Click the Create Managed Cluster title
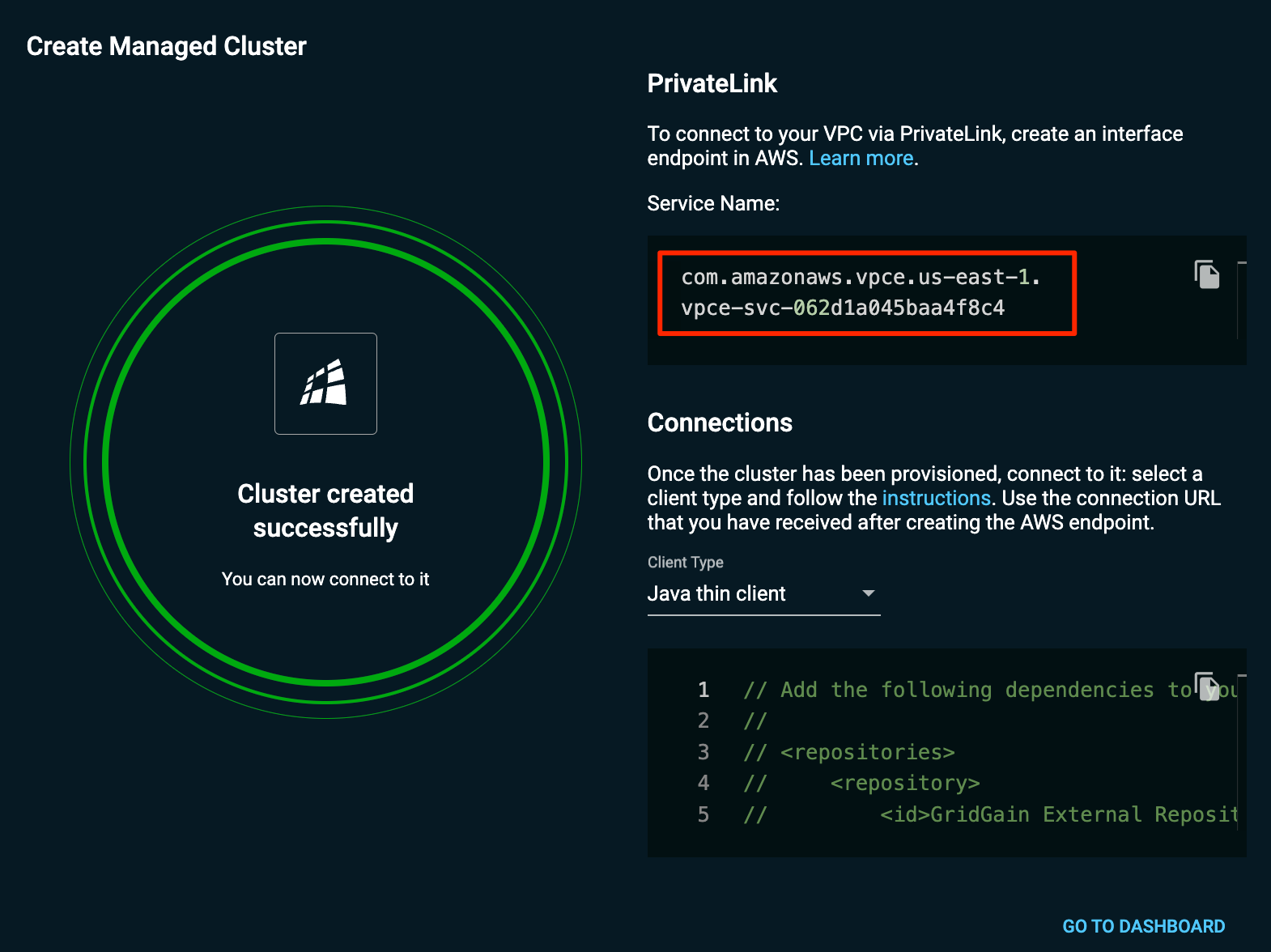This screenshot has height=952, width=1271. [167, 46]
